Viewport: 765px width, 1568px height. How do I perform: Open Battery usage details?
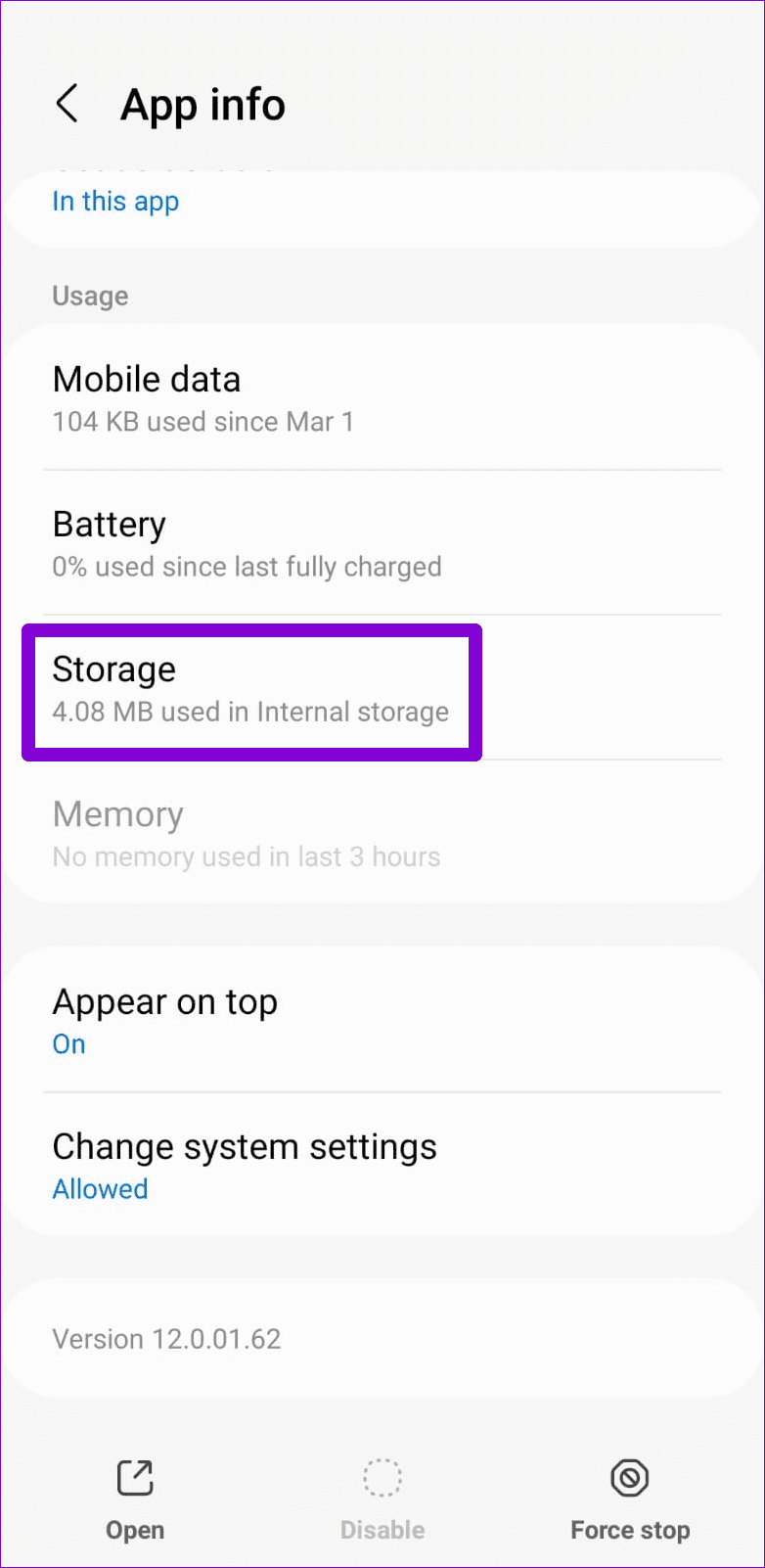pyautogui.click(x=382, y=543)
